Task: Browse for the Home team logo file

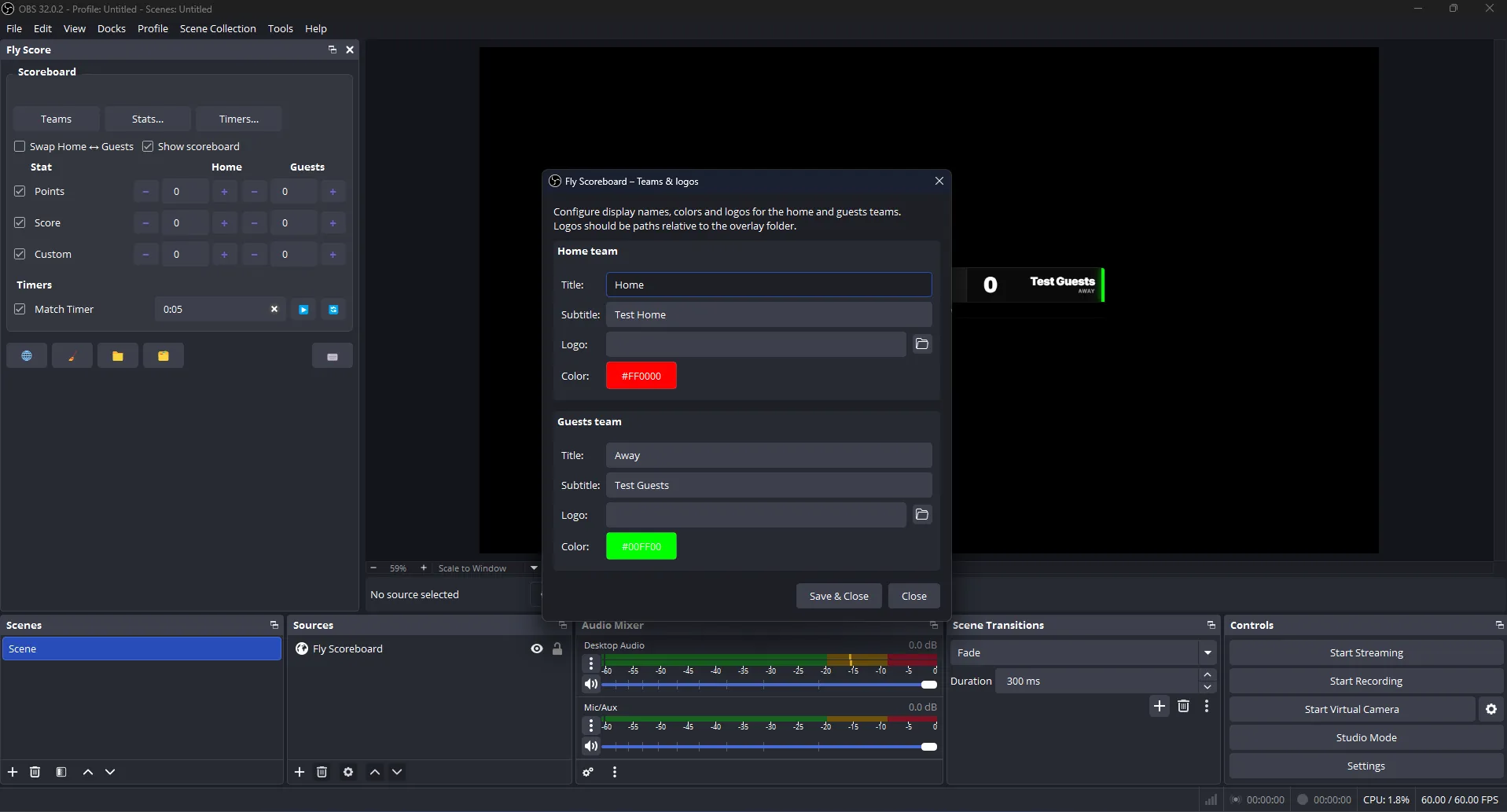Action: click(x=921, y=344)
